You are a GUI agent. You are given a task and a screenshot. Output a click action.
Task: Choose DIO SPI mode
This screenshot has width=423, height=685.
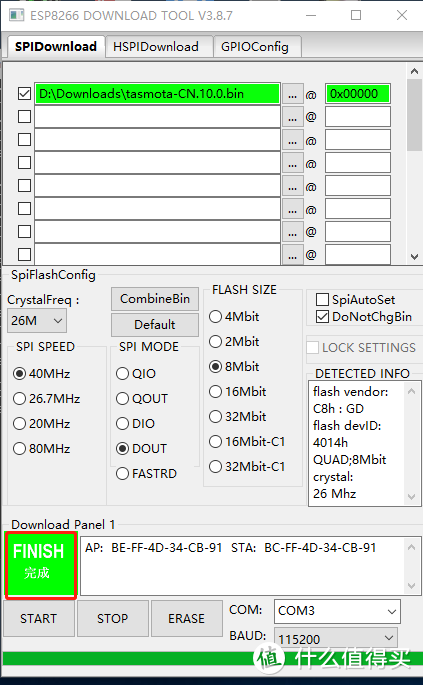pos(135,423)
